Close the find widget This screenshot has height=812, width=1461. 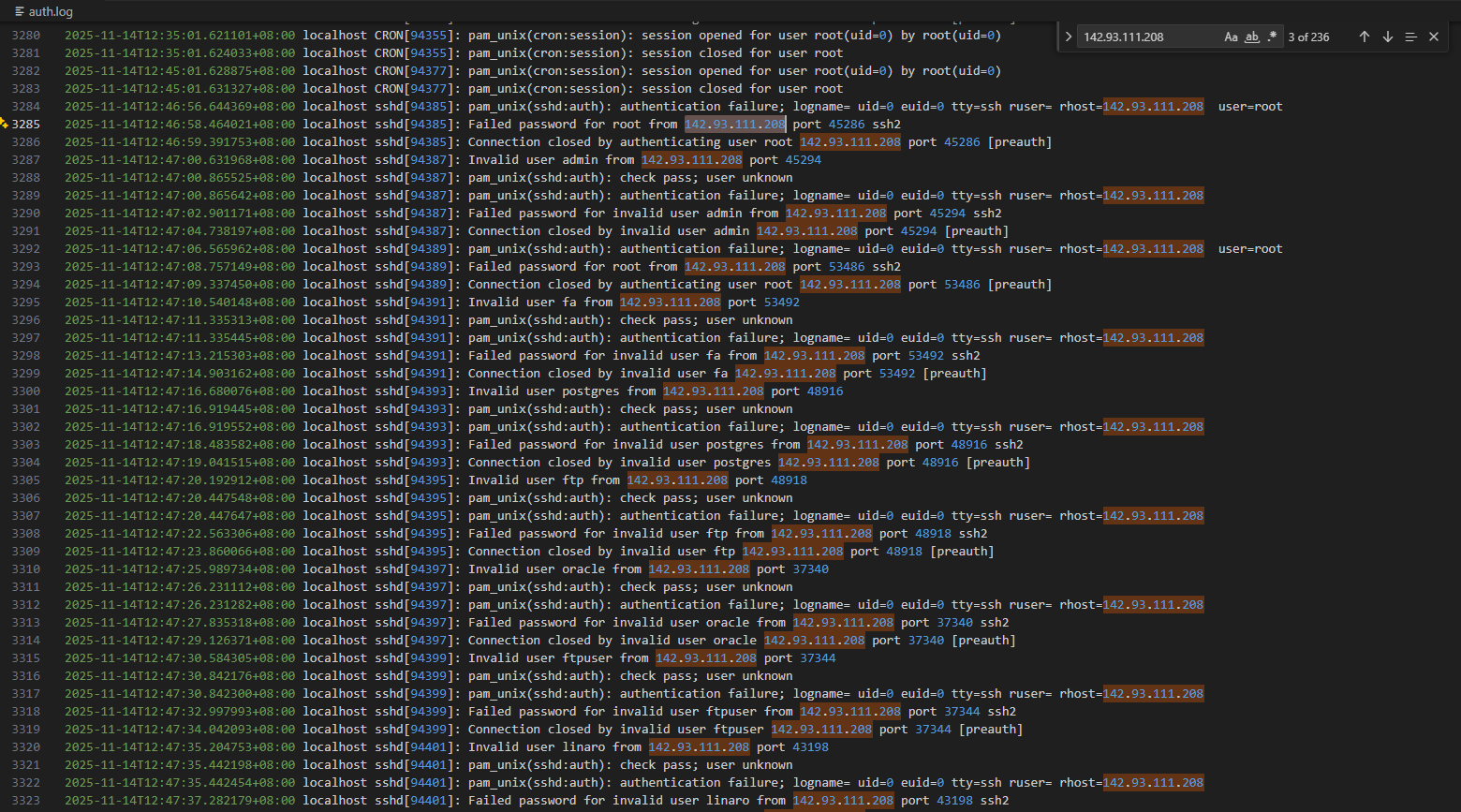pyautogui.click(x=1434, y=37)
